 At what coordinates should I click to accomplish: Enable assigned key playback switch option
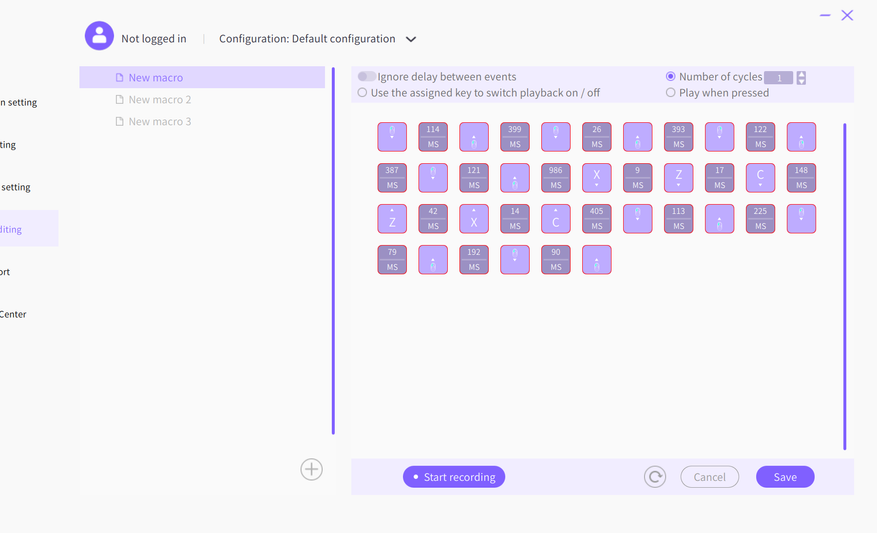coord(363,93)
